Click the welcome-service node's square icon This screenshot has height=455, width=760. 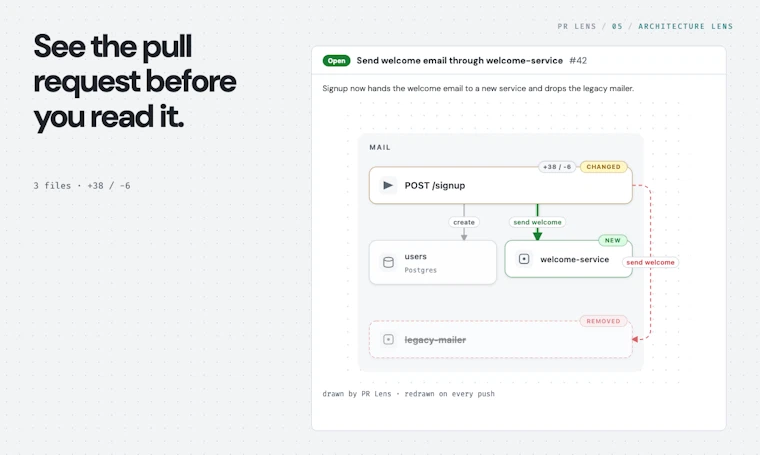(524, 259)
